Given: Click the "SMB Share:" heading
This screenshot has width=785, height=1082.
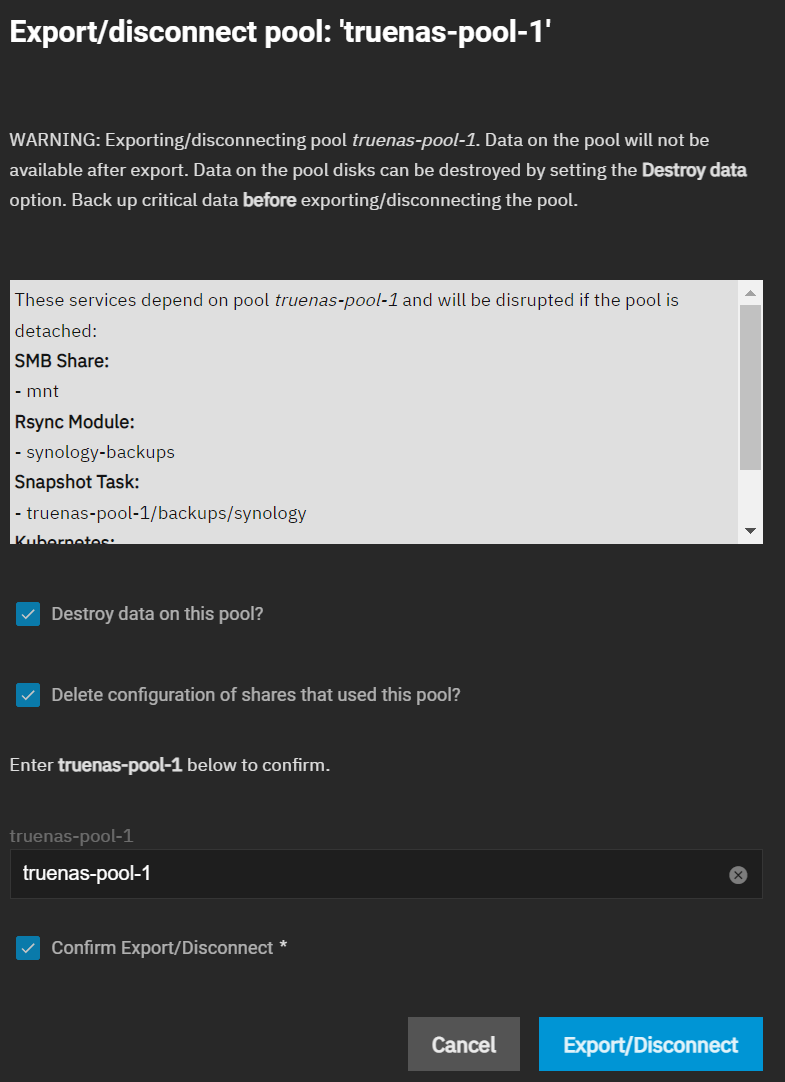Looking at the screenshot, I should (x=62, y=361).
